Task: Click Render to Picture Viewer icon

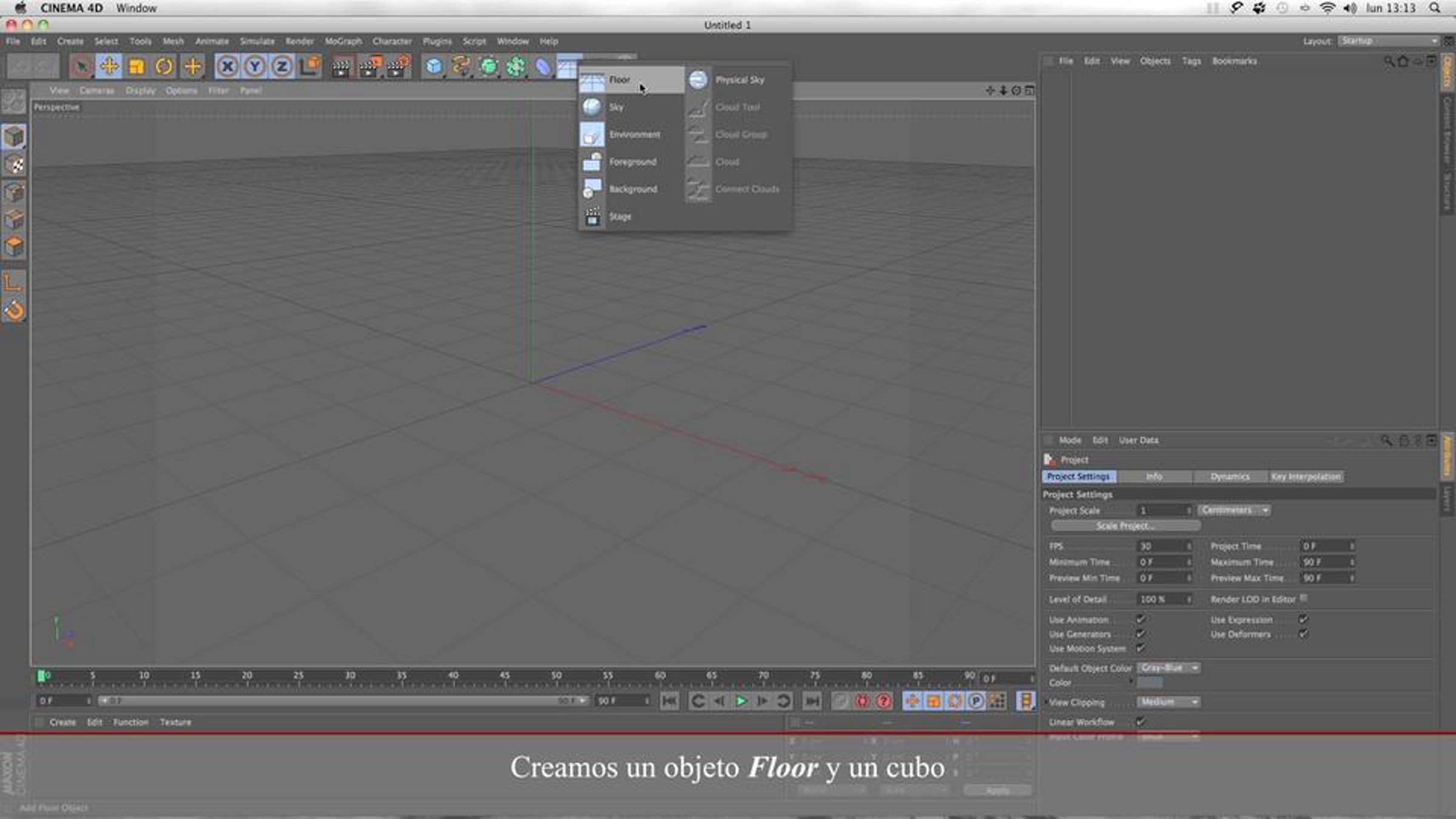Action: click(x=369, y=66)
